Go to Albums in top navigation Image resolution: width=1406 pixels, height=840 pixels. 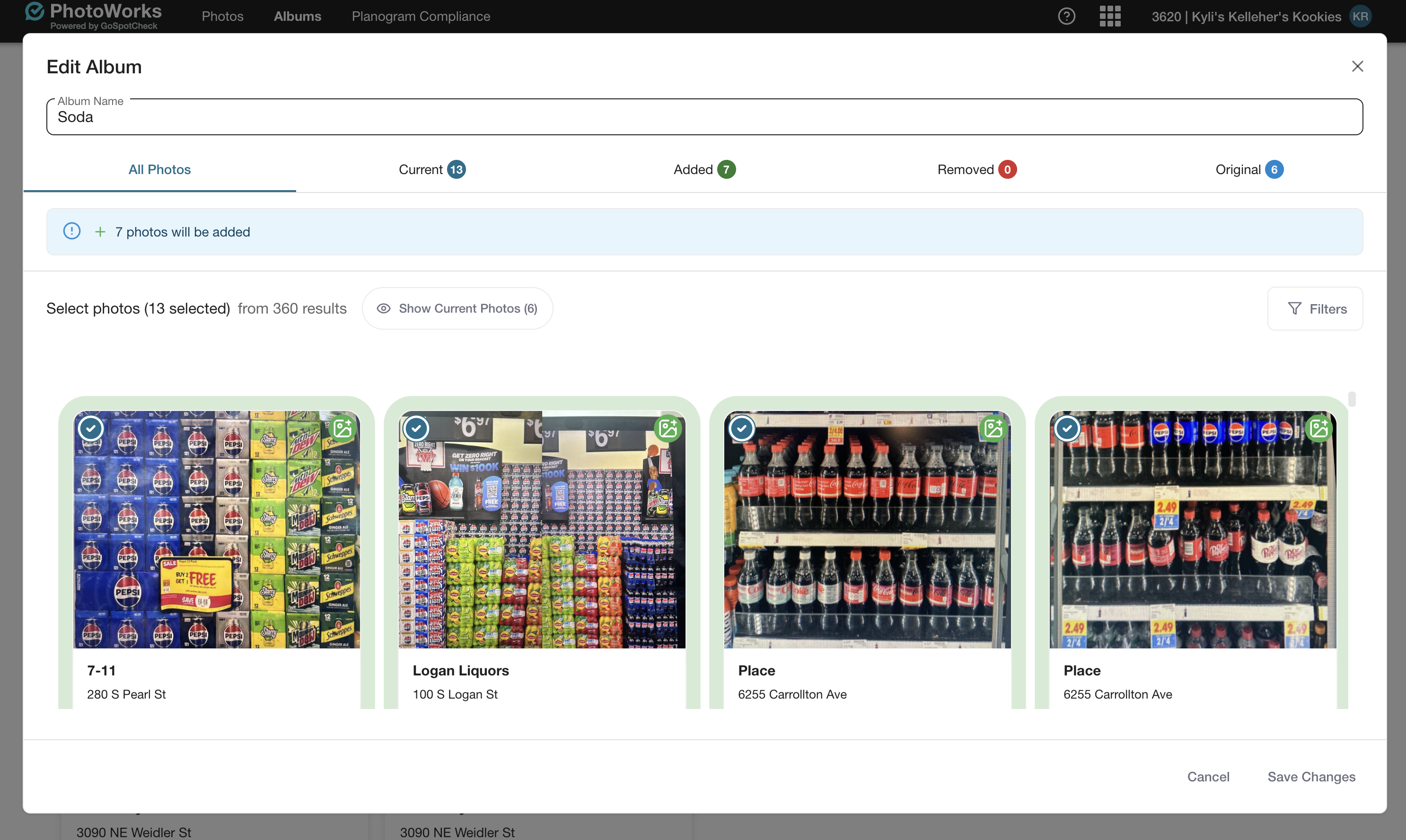coord(298,17)
